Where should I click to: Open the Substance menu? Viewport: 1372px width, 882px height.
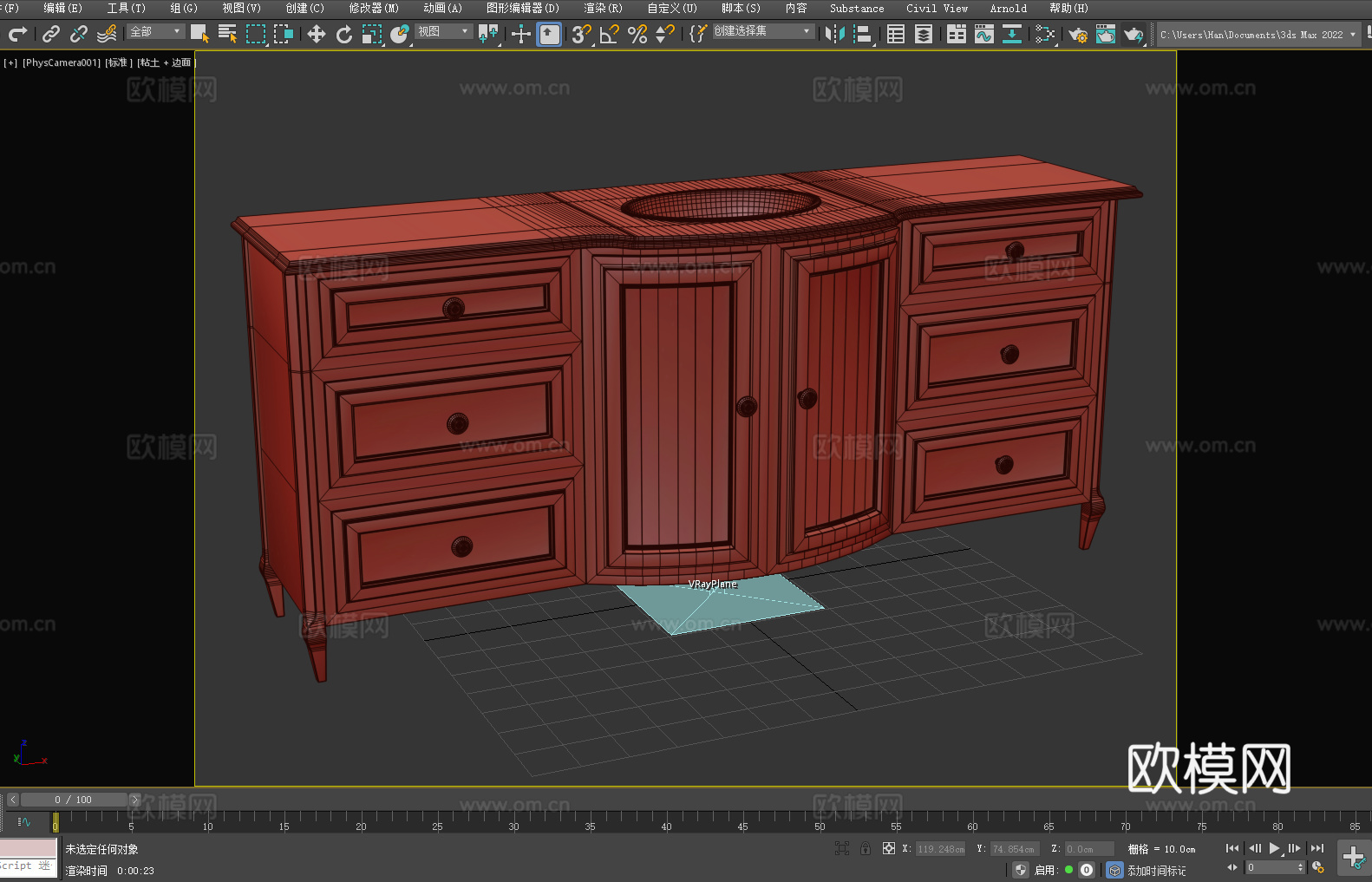857,8
